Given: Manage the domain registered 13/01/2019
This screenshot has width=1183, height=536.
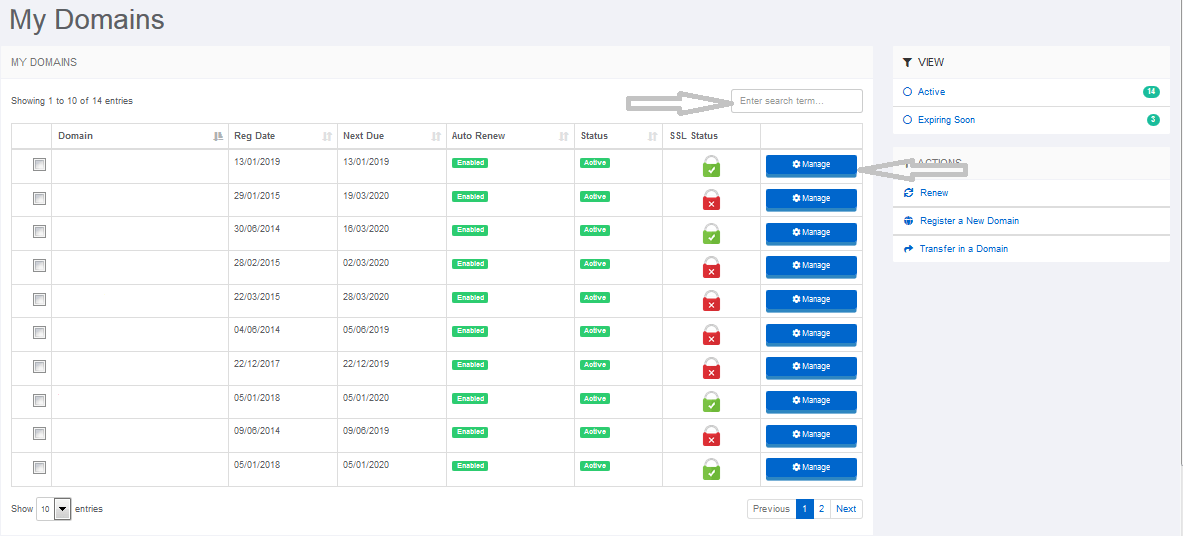Looking at the screenshot, I should point(811,165).
